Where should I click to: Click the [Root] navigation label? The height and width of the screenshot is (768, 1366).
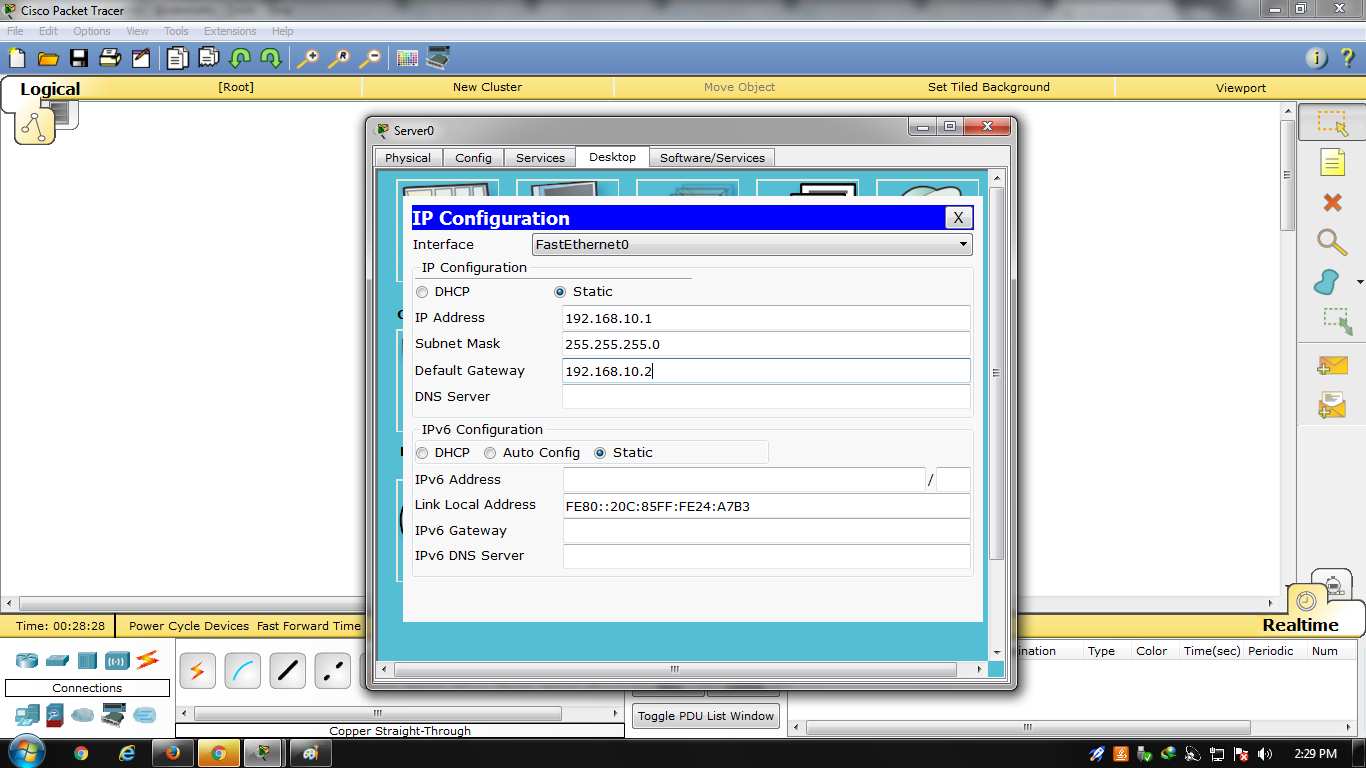(x=236, y=87)
